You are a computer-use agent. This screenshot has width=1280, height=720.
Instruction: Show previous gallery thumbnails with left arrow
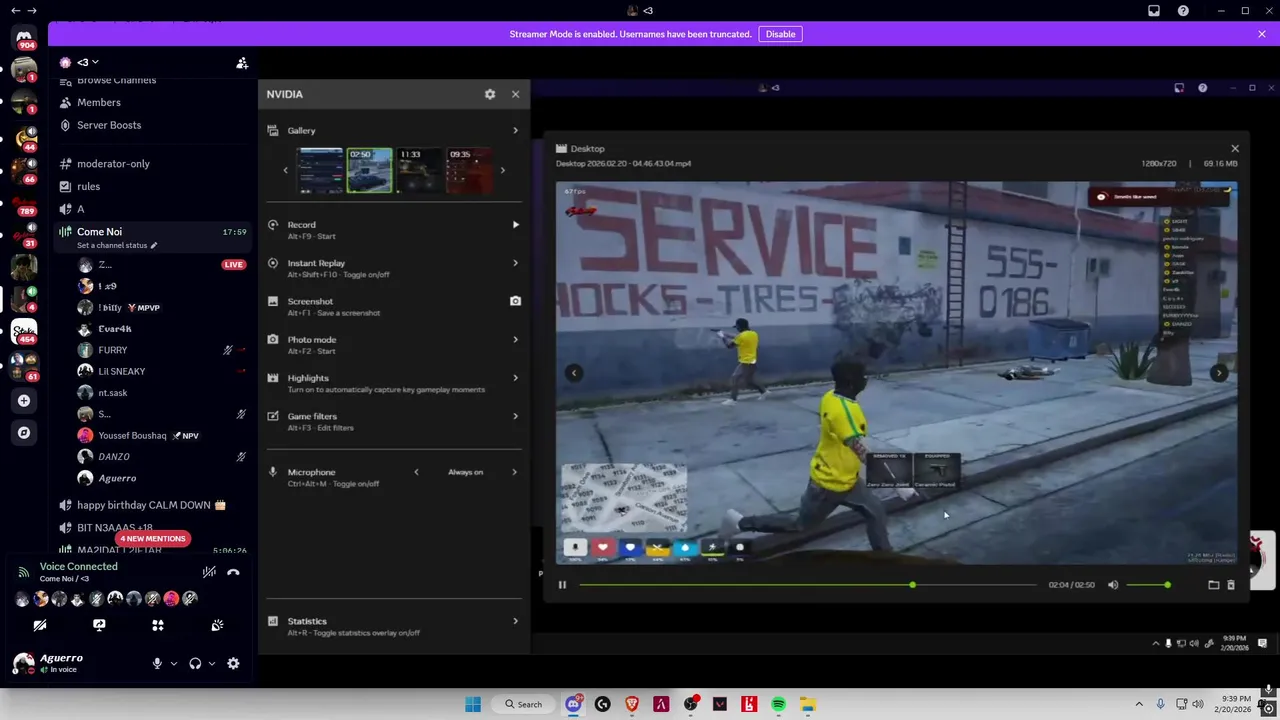click(x=286, y=170)
